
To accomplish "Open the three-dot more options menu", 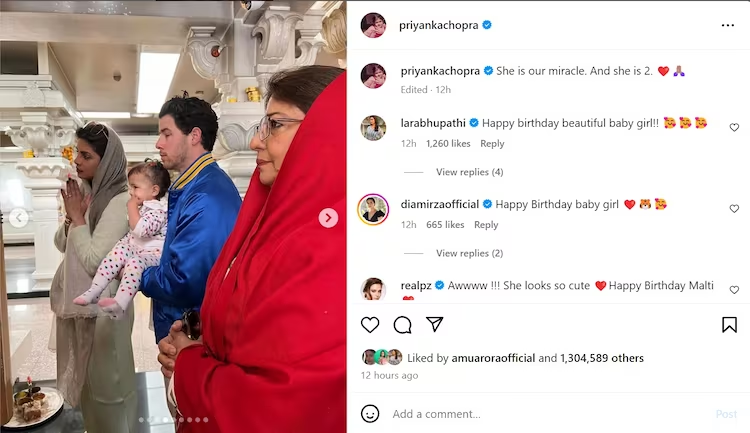I will (728, 25).
